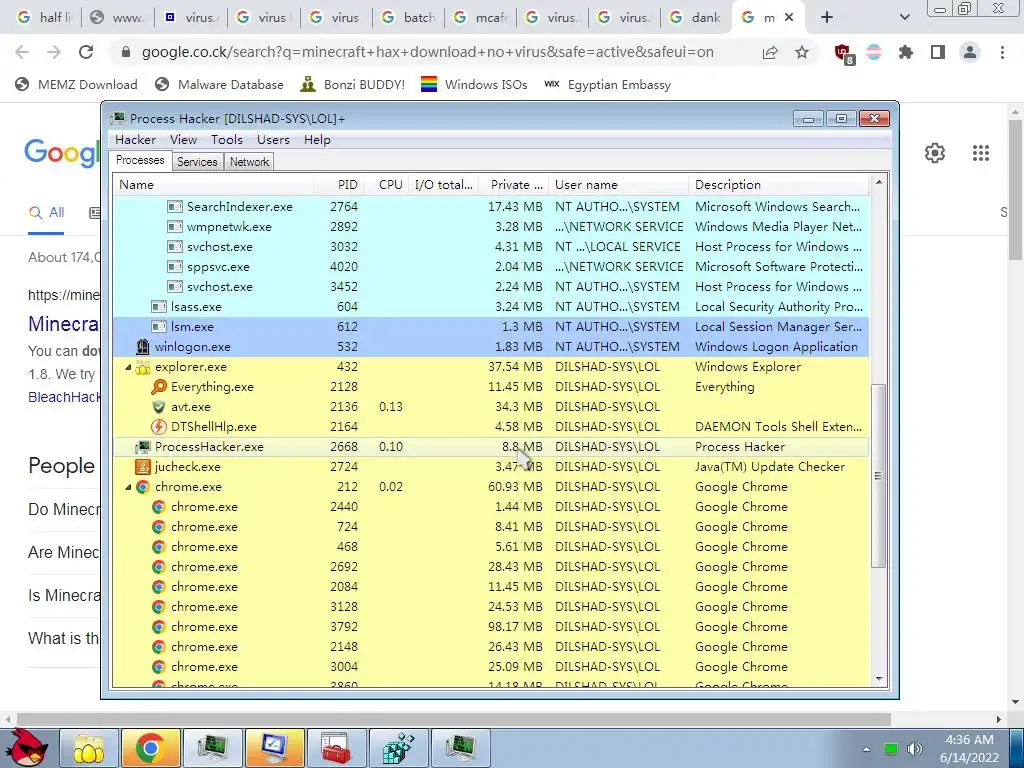The height and width of the screenshot is (768, 1024).
Task: Open a new Chrome tab
Action: [827, 17]
